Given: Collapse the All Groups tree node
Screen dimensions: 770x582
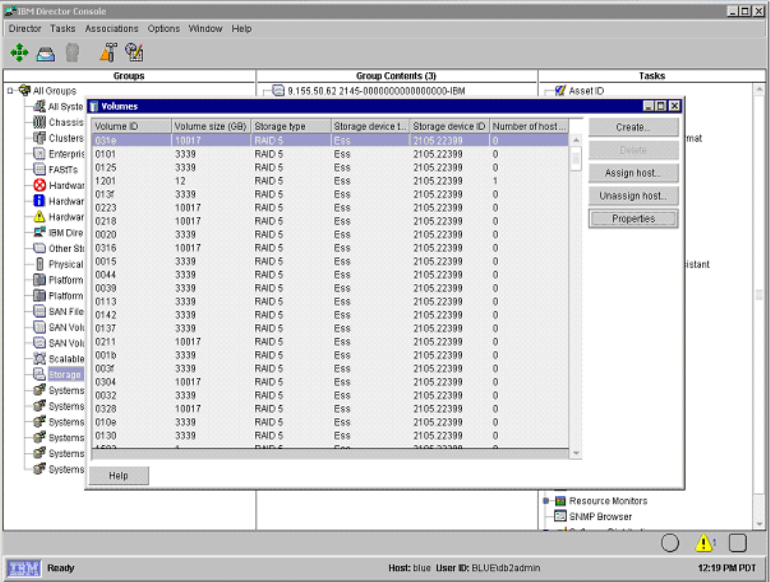Looking at the screenshot, I should pyautogui.click(x=10, y=90).
